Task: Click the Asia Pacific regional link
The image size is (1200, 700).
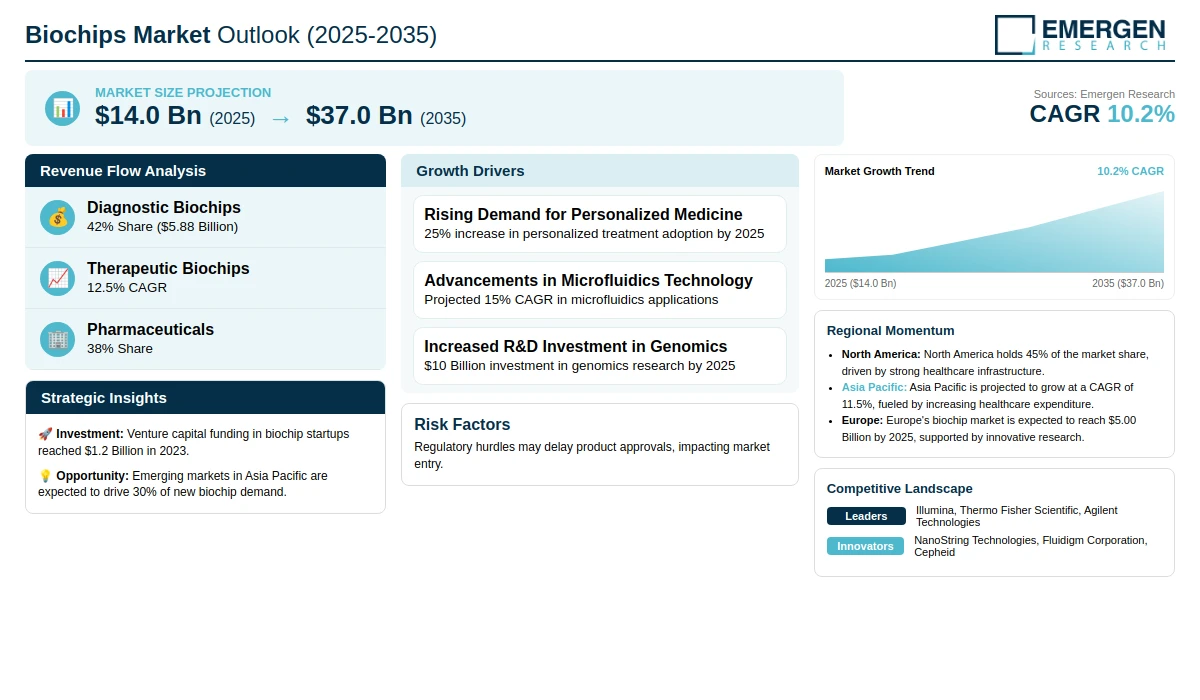Action: coord(874,387)
